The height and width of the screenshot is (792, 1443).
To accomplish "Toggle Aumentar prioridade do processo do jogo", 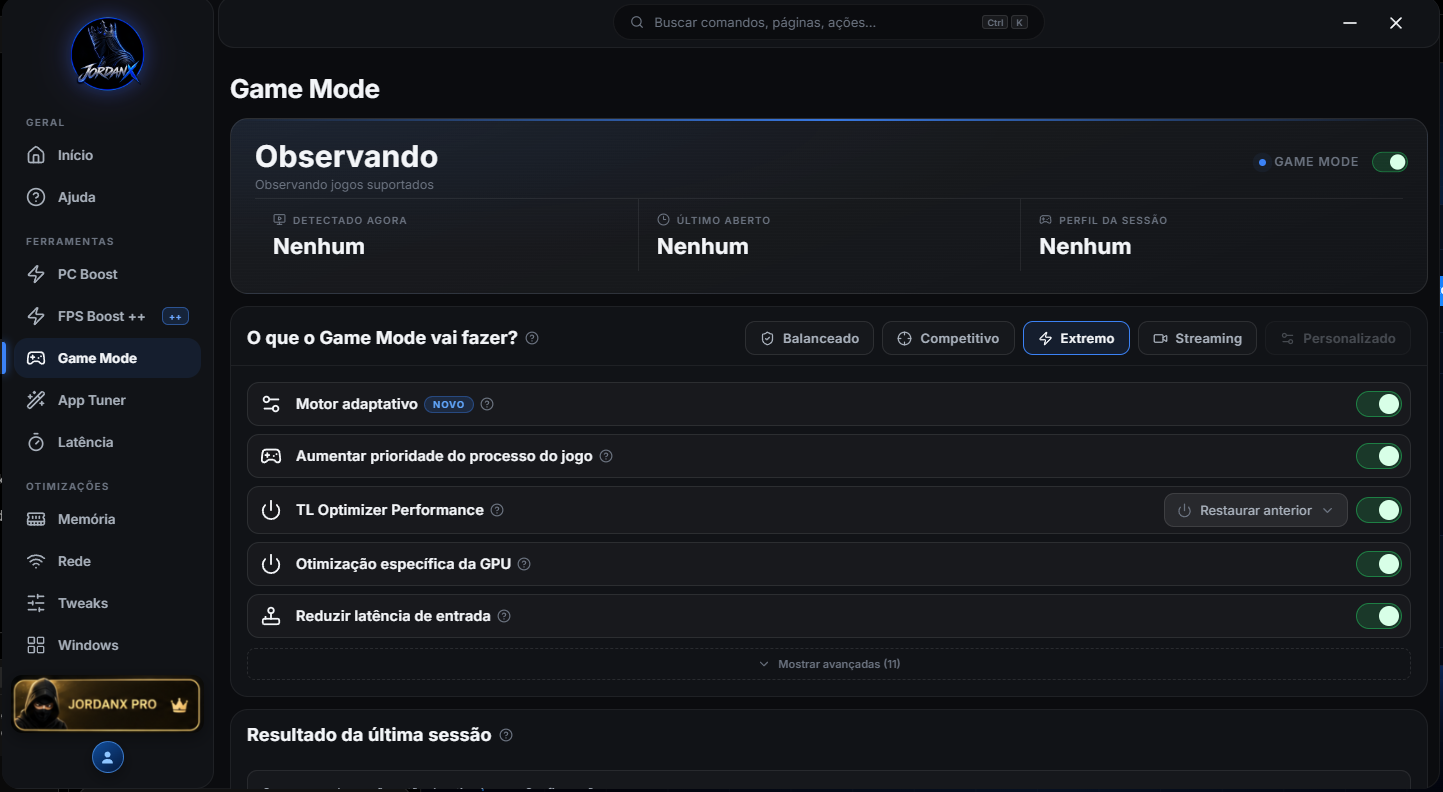I will point(1379,456).
